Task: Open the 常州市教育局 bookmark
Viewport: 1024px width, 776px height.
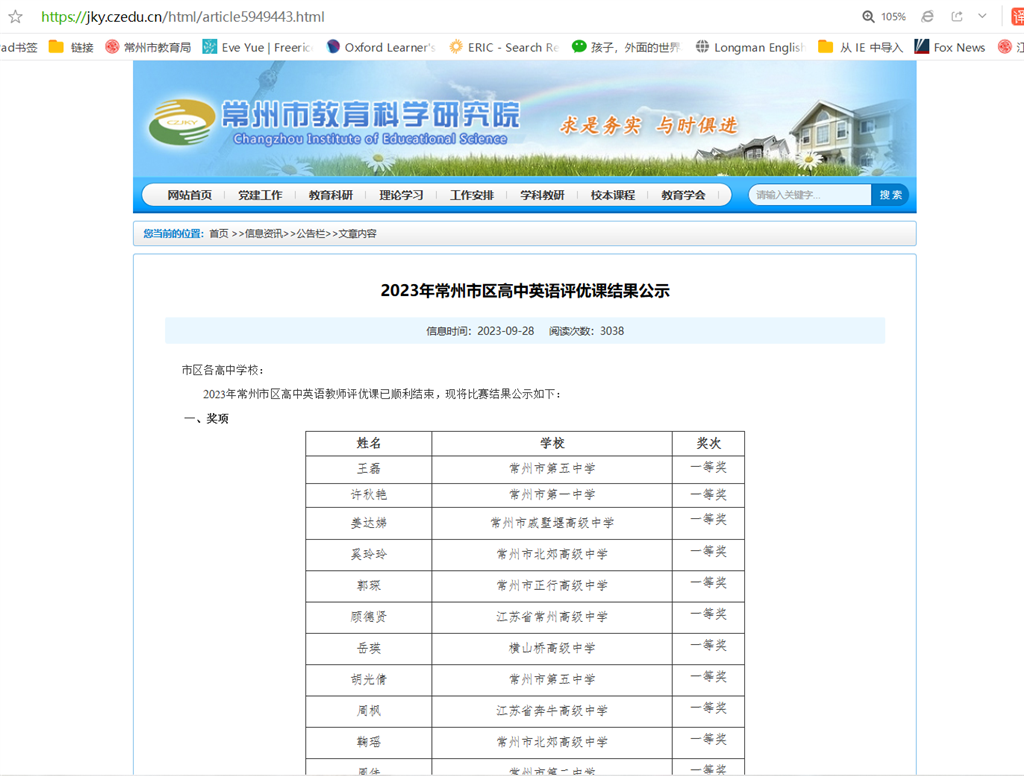Action: (x=148, y=47)
